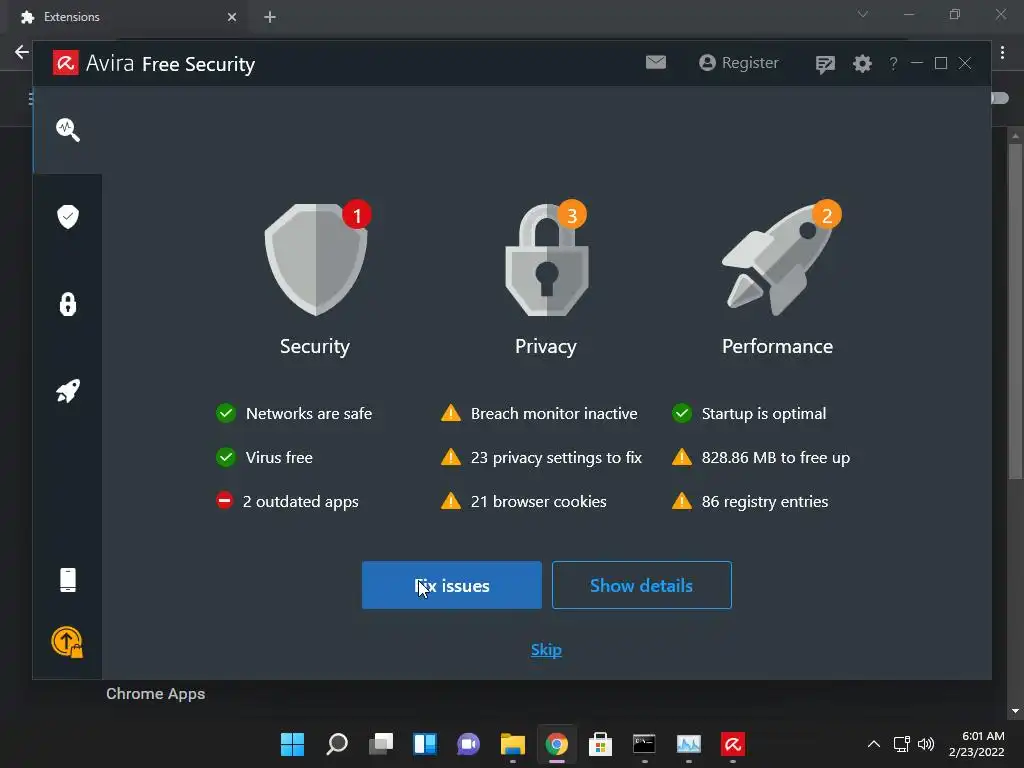Click the '23 privacy settings to fix' text
Image resolution: width=1024 pixels, height=768 pixels.
point(556,457)
